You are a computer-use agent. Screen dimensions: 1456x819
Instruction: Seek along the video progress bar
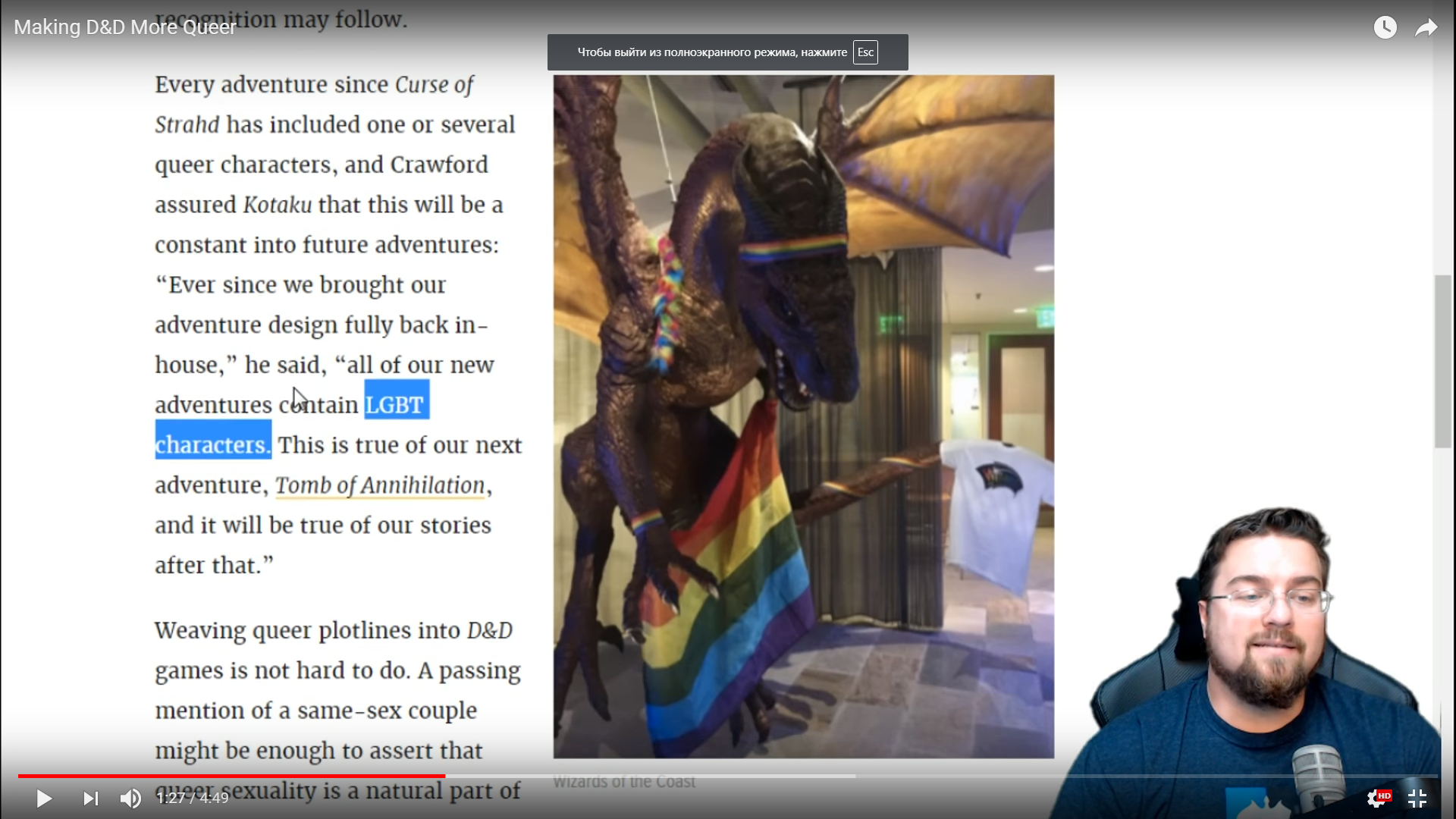[728, 776]
